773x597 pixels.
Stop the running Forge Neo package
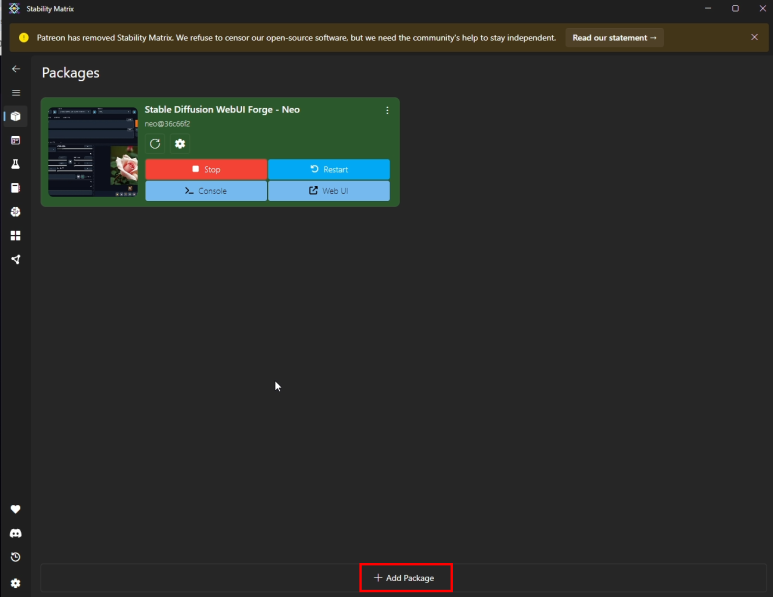point(206,169)
